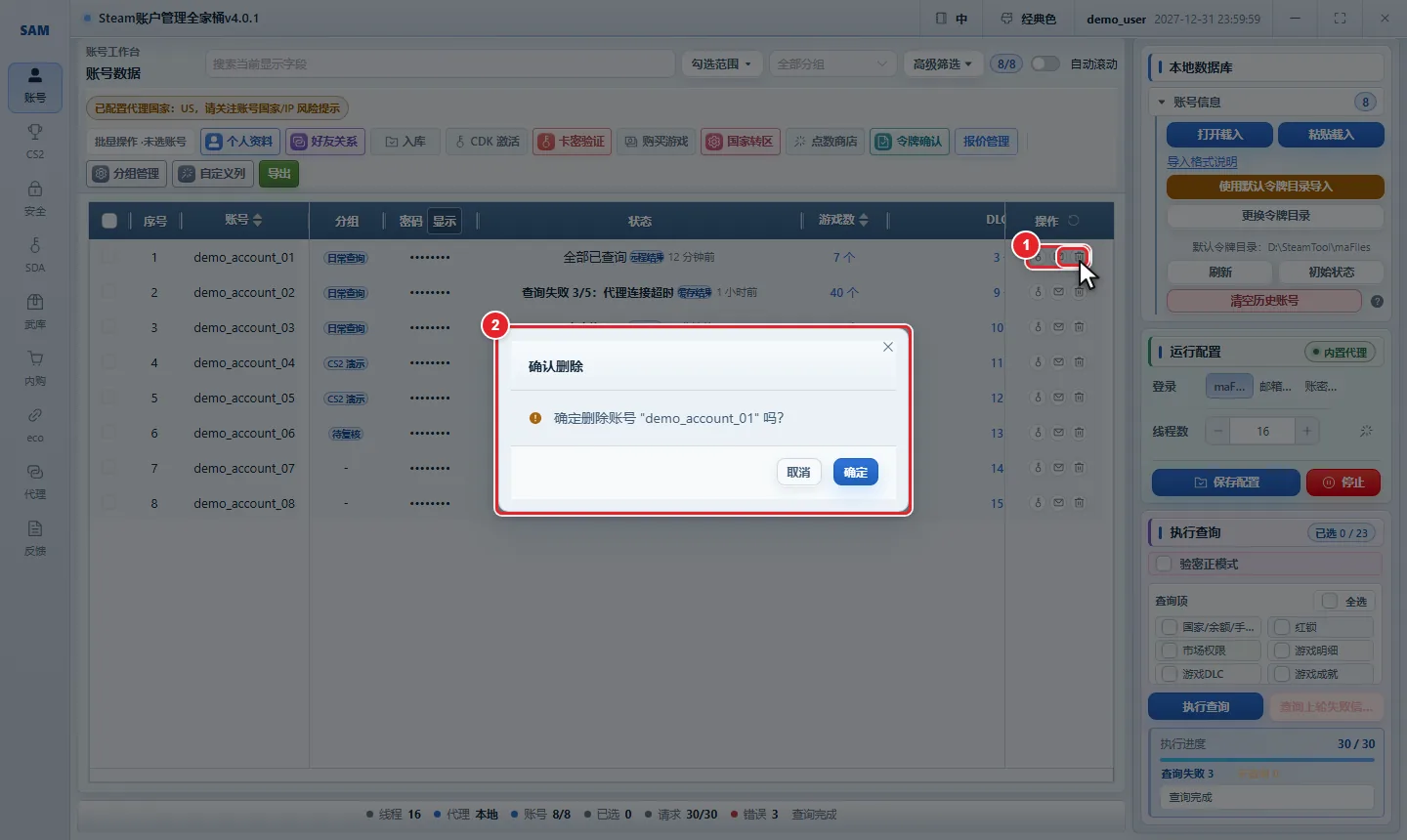Image resolution: width=1407 pixels, height=840 pixels.
Task: Open the CS2 trophy sidebar icon
Action: pyautogui.click(x=35, y=141)
